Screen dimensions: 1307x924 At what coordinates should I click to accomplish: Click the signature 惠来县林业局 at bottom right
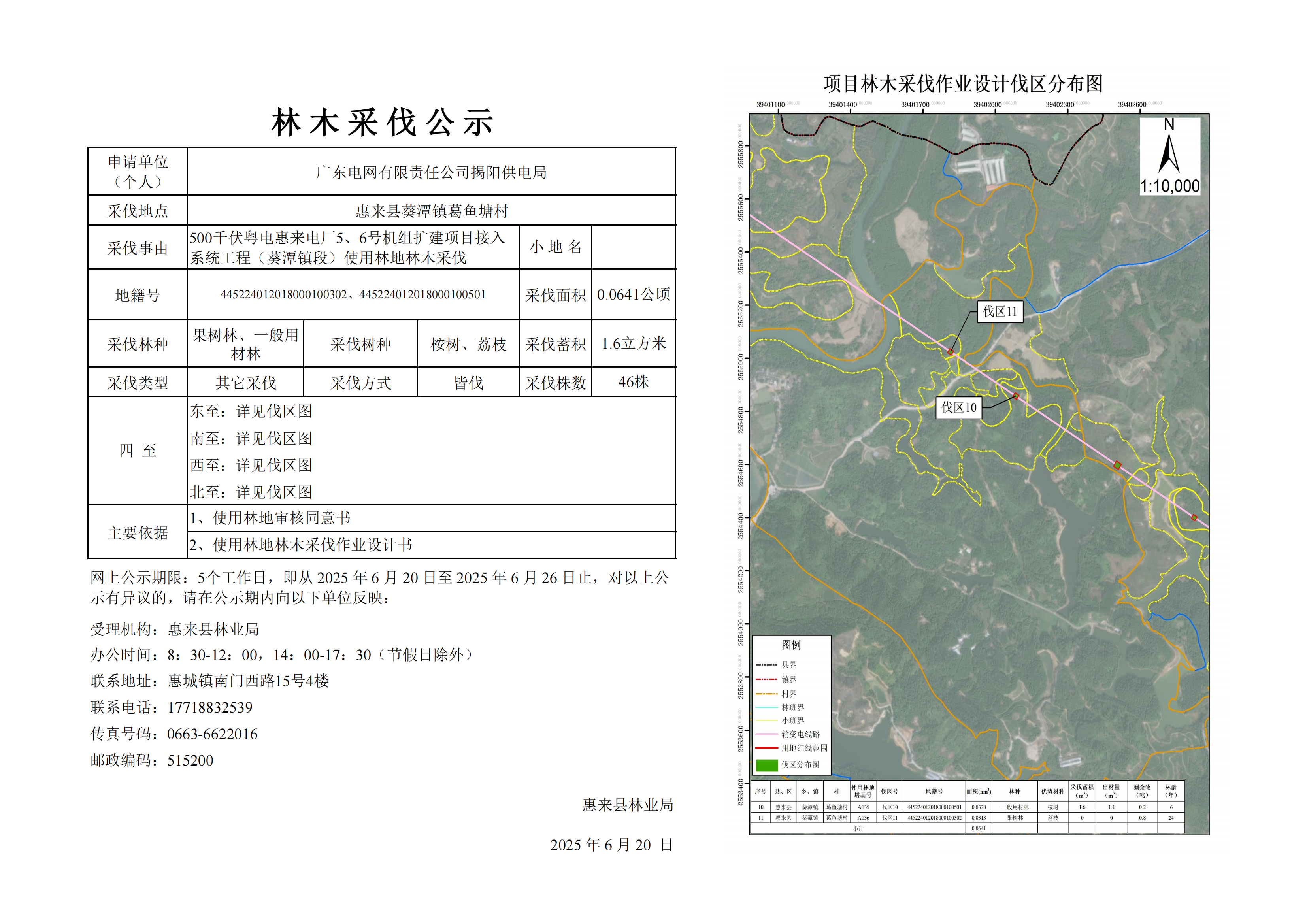click(x=628, y=805)
